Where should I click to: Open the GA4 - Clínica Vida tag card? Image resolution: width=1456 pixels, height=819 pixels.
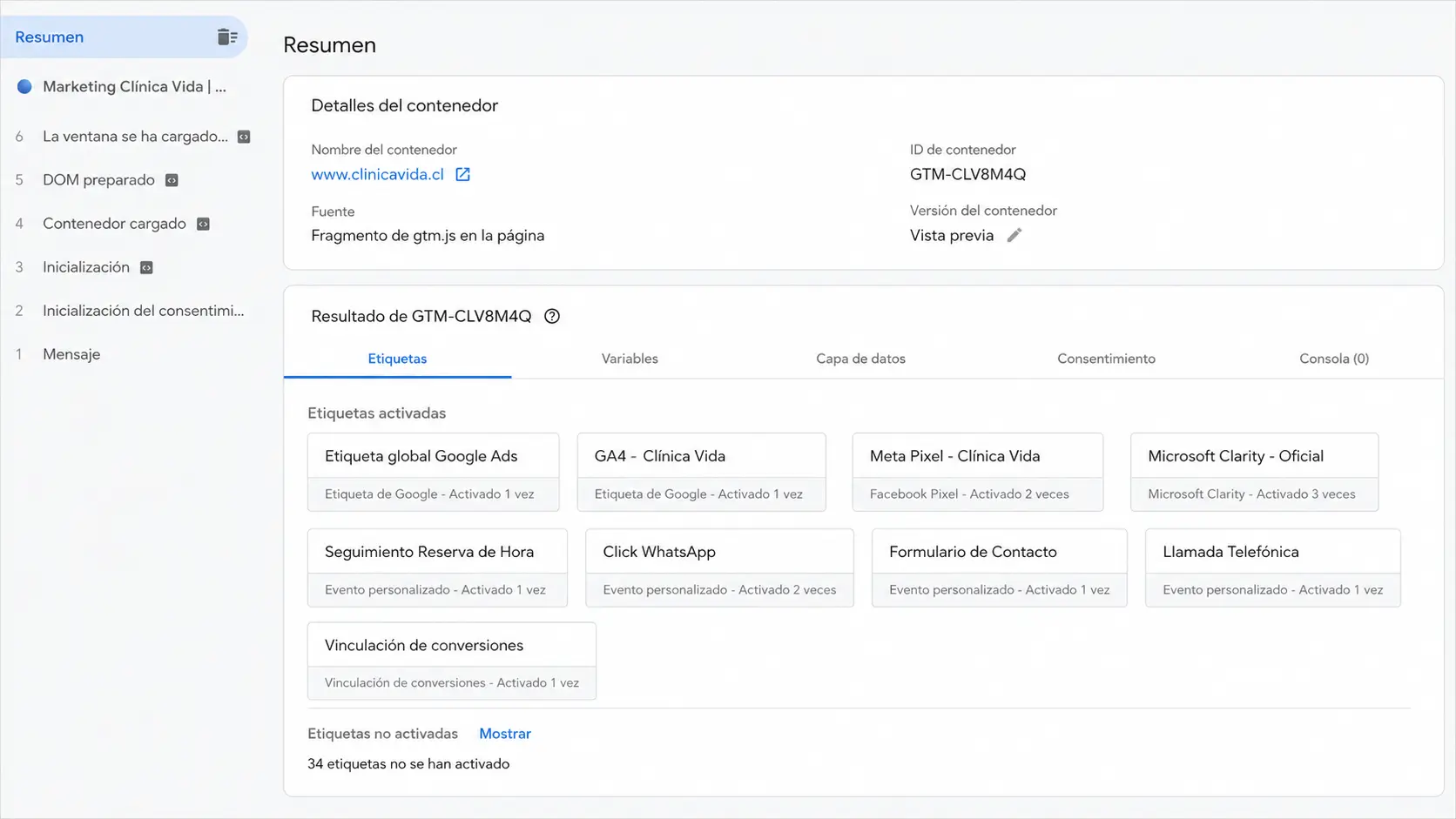701,472
